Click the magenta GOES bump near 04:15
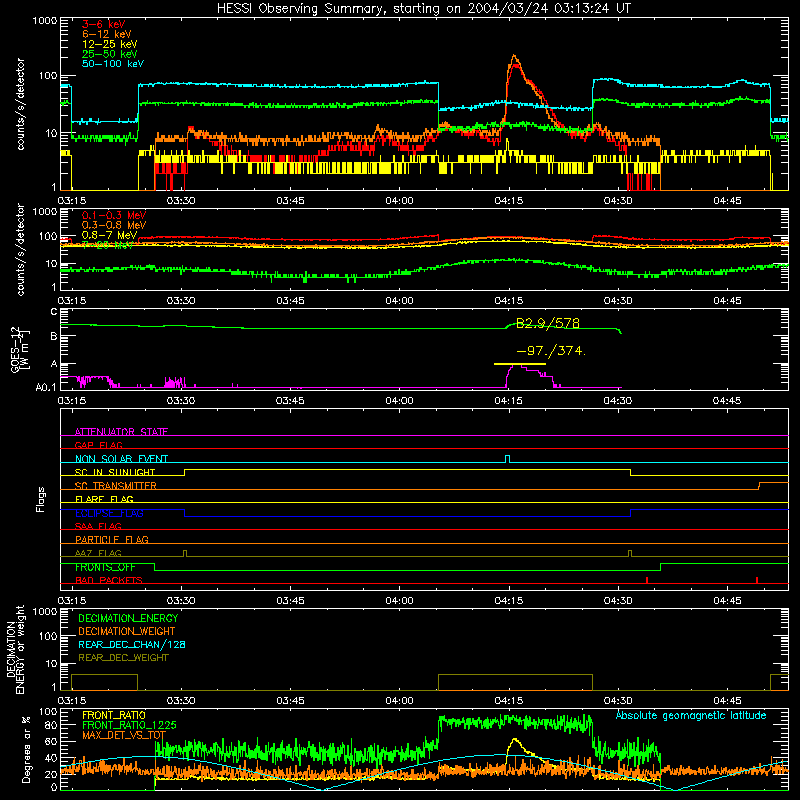The width and height of the screenshot is (800, 800). tap(530, 376)
